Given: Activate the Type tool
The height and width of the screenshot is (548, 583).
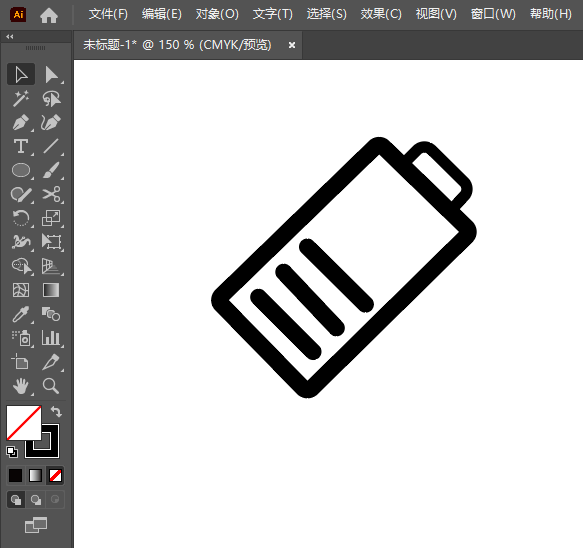Looking at the screenshot, I should tap(21, 146).
